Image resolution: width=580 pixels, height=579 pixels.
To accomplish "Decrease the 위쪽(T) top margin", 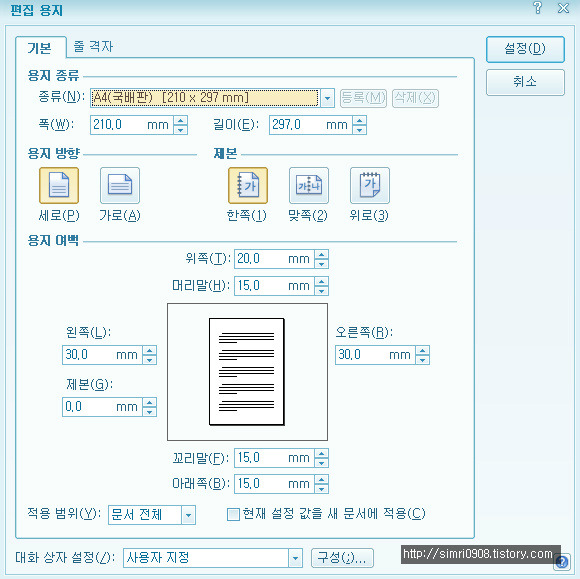I will coord(321,263).
